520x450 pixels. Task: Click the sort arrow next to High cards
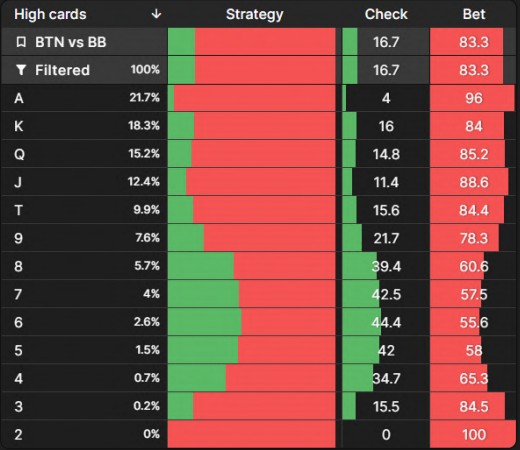point(156,14)
